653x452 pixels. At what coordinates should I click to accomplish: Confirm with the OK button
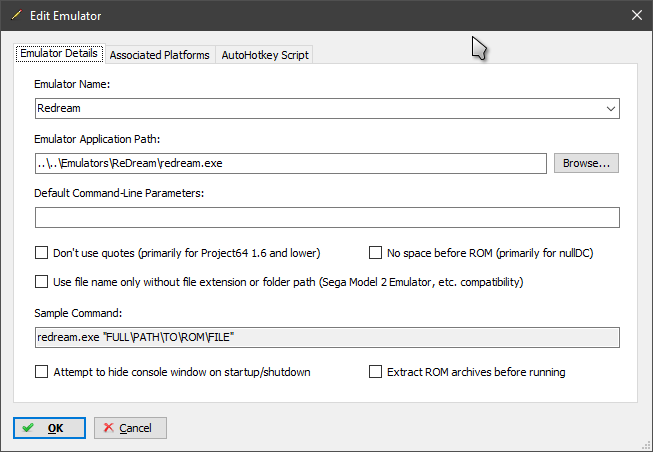point(49,428)
